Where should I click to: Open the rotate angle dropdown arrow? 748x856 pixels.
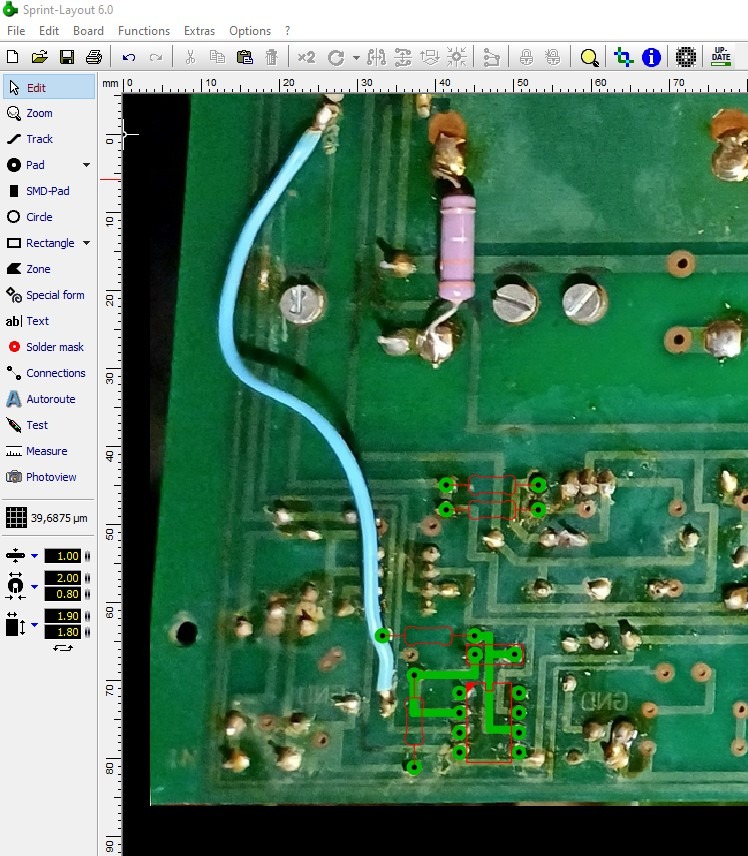(x=356, y=57)
